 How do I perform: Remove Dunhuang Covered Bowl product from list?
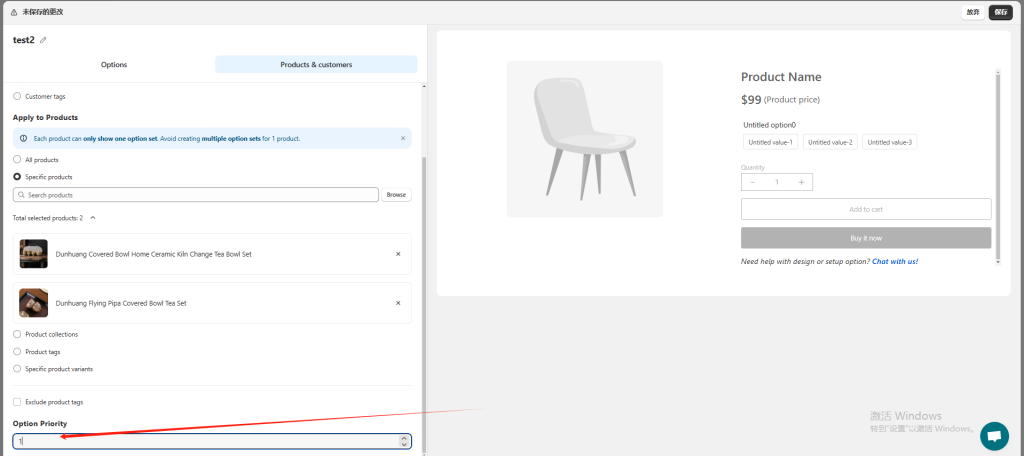point(398,254)
